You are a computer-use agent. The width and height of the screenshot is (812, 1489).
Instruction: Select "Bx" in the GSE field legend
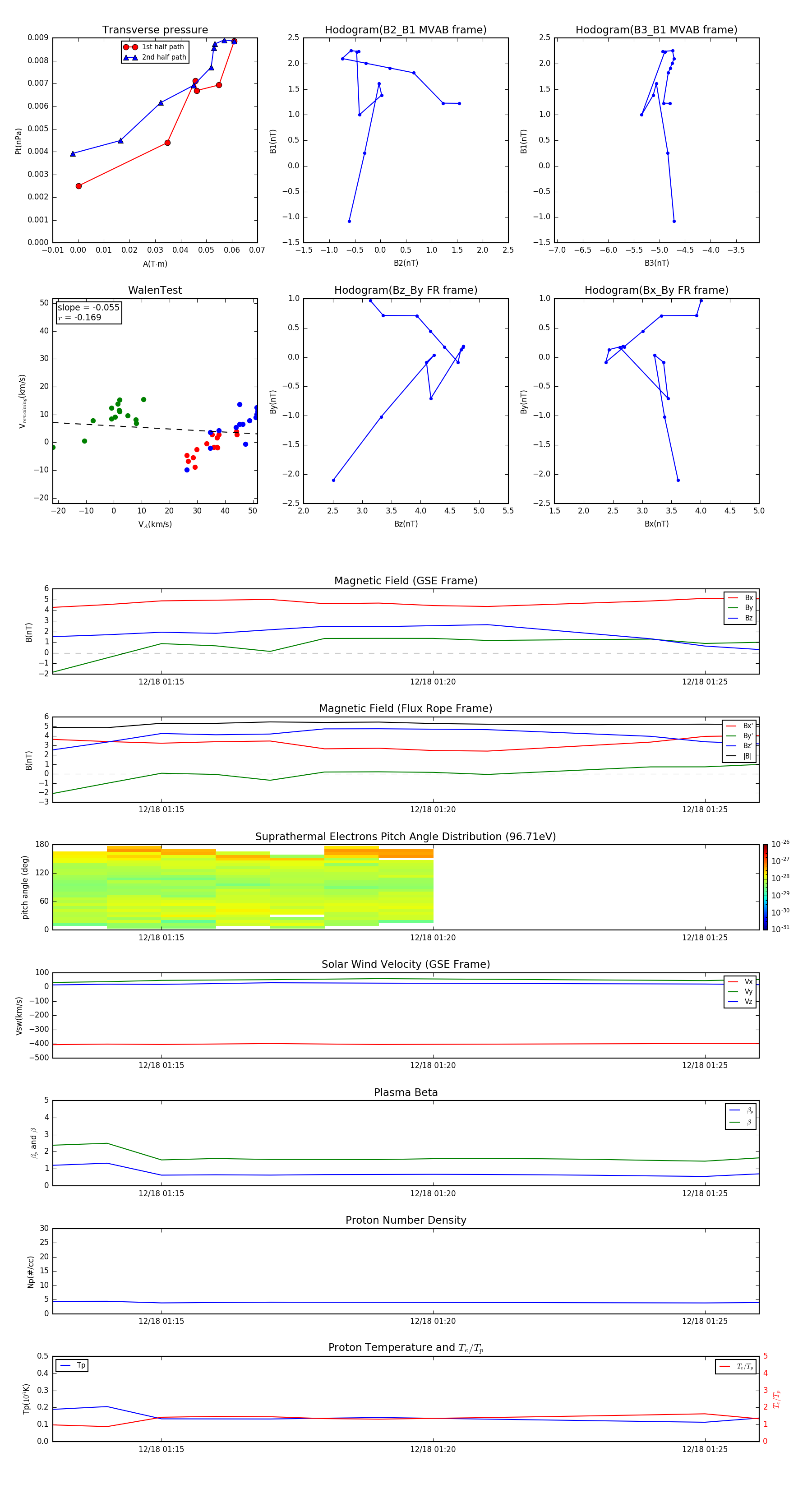(x=740, y=598)
